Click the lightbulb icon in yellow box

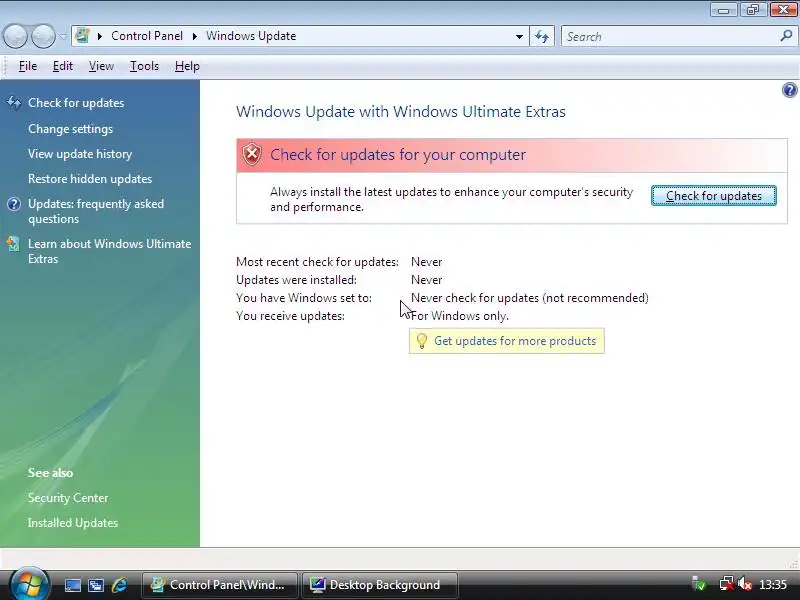[x=422, y=341]
